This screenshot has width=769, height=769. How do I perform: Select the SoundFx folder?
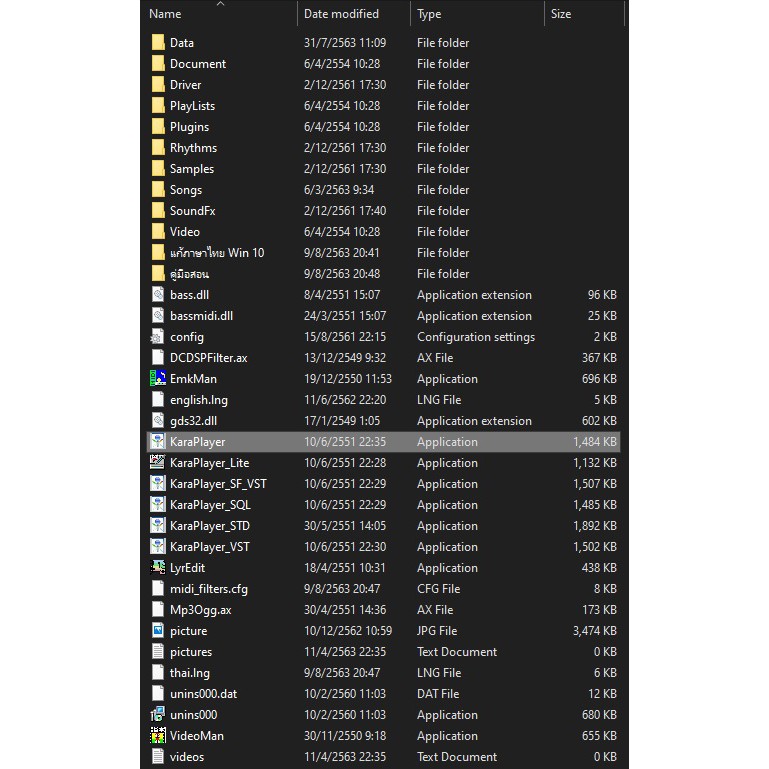(x=192, y=211)
